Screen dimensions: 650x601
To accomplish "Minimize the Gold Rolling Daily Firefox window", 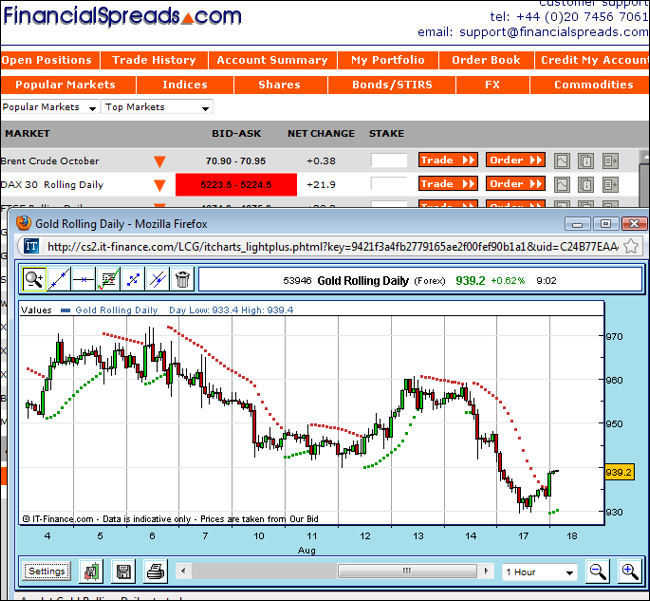I will coord(577,224).
